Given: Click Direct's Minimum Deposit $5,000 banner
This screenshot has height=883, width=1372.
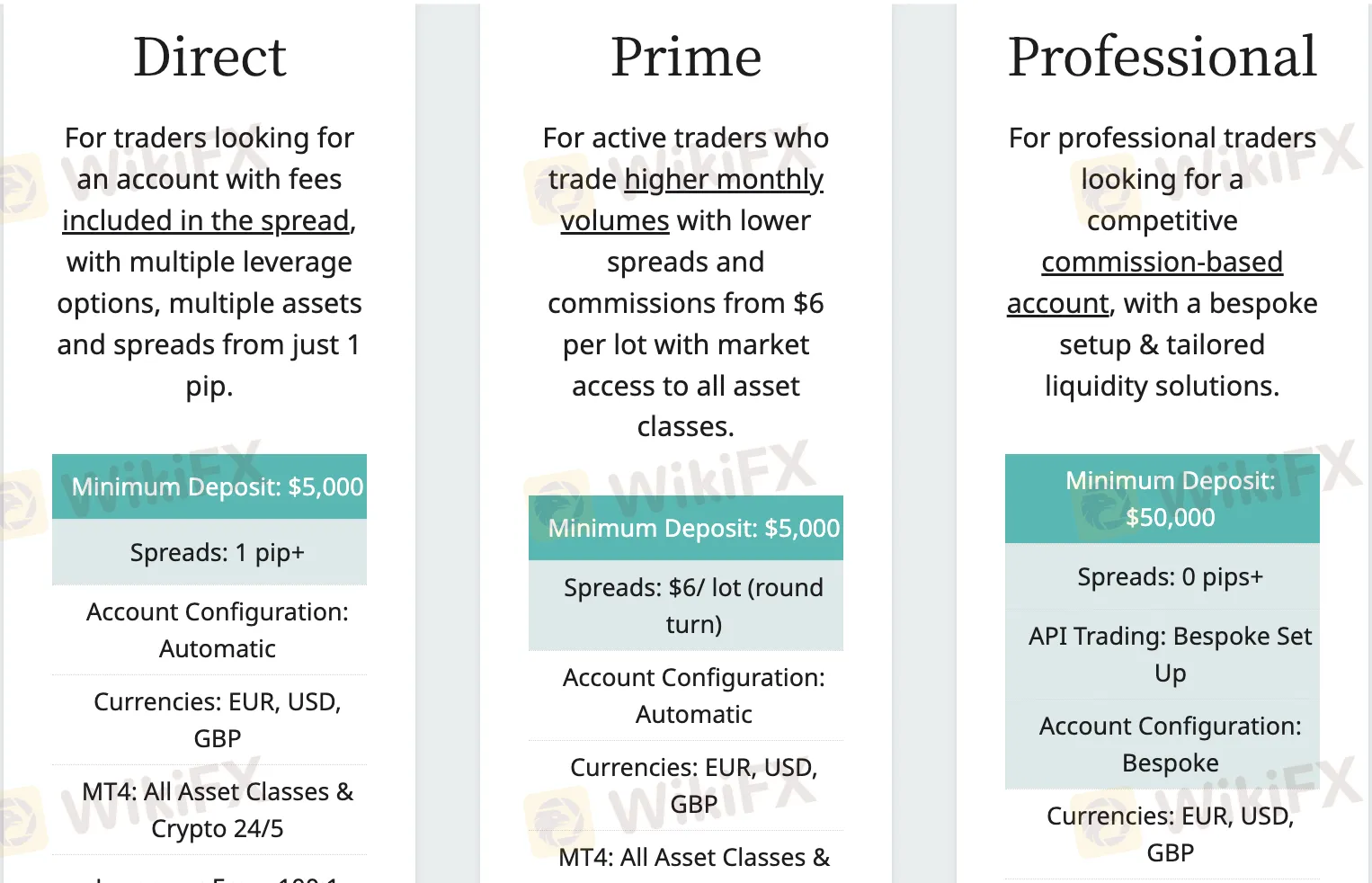Looking at the screenshot, I should 209,486.
